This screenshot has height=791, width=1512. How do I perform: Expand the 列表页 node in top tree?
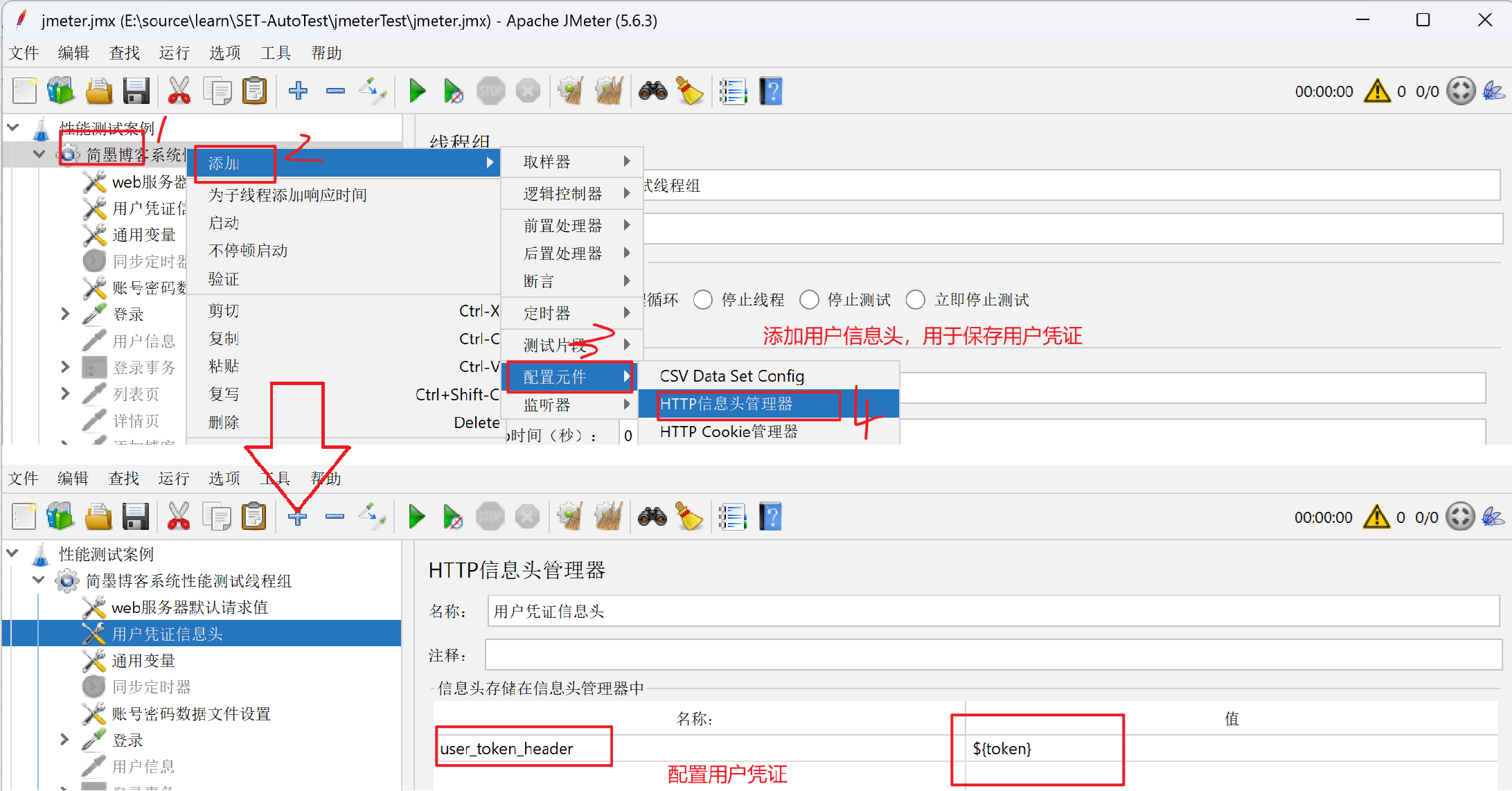coord(65,393)
